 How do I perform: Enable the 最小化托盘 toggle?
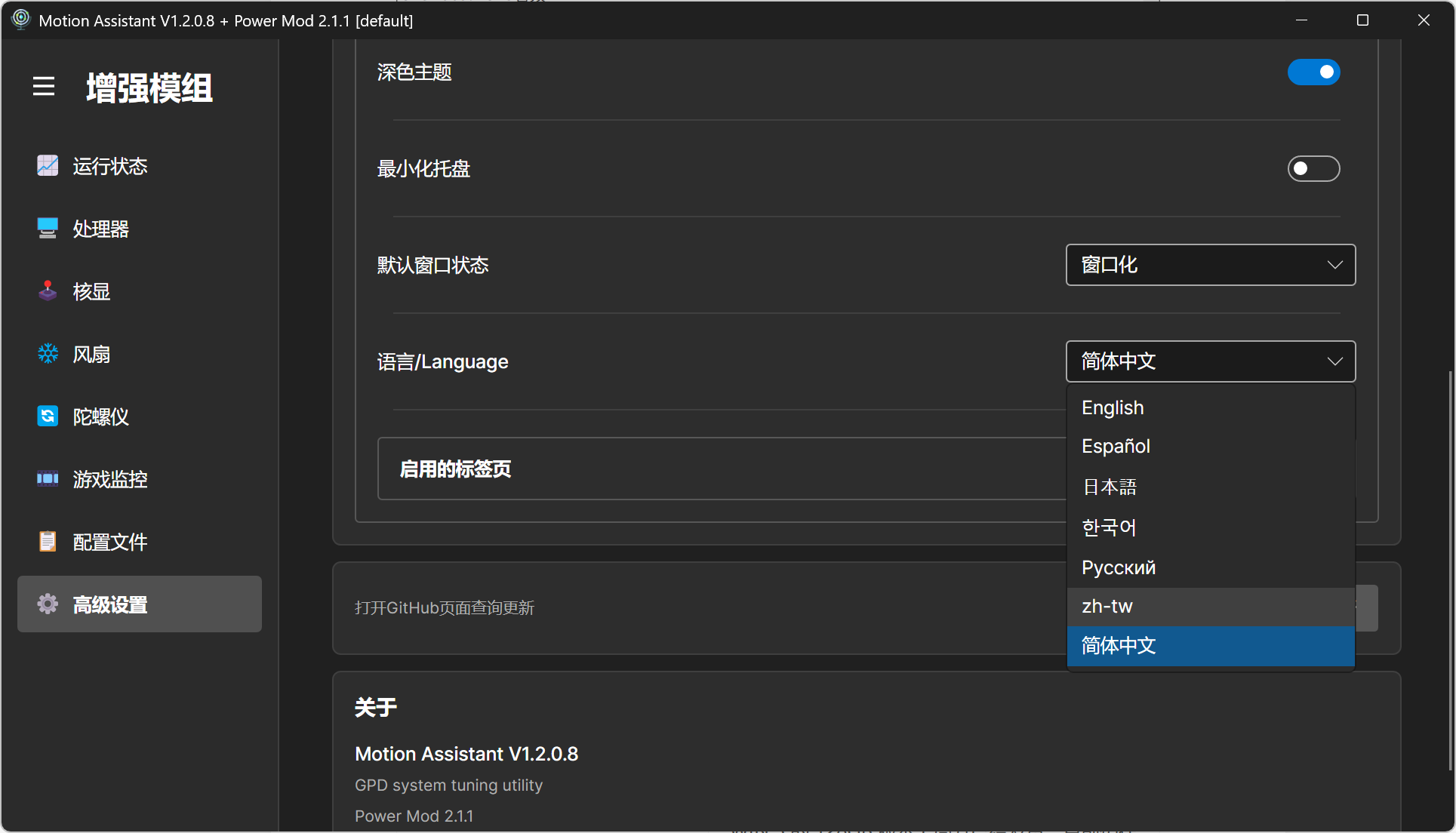tap(1313, 169)
